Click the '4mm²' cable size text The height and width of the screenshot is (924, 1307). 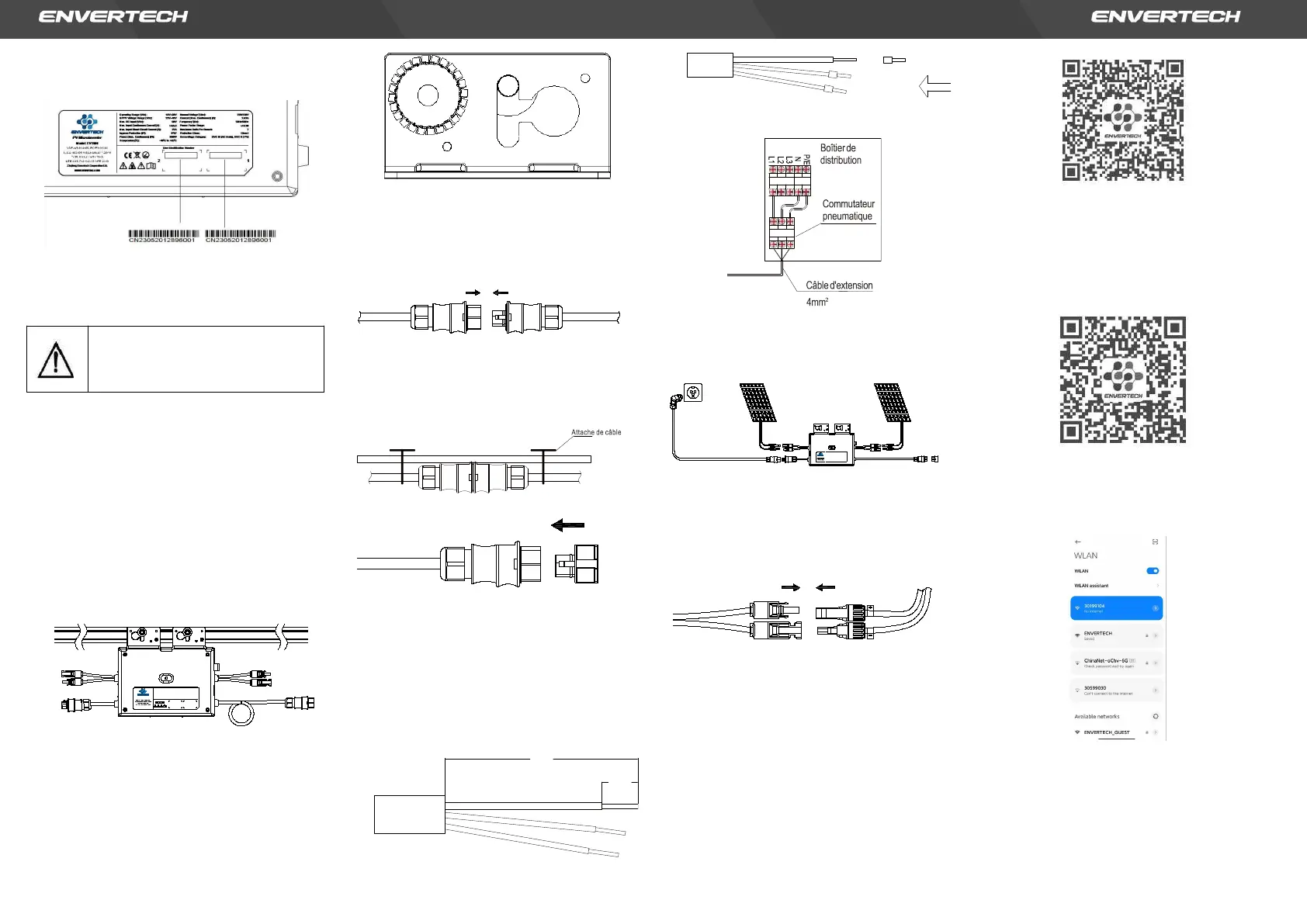(x=817, y=302)
